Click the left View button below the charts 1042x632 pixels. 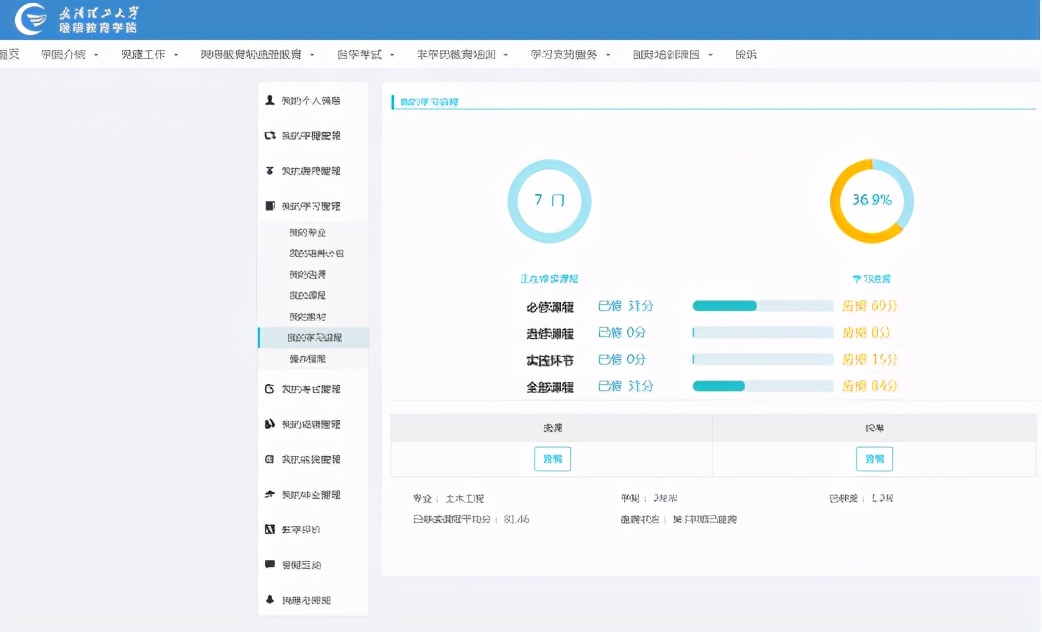551,458
